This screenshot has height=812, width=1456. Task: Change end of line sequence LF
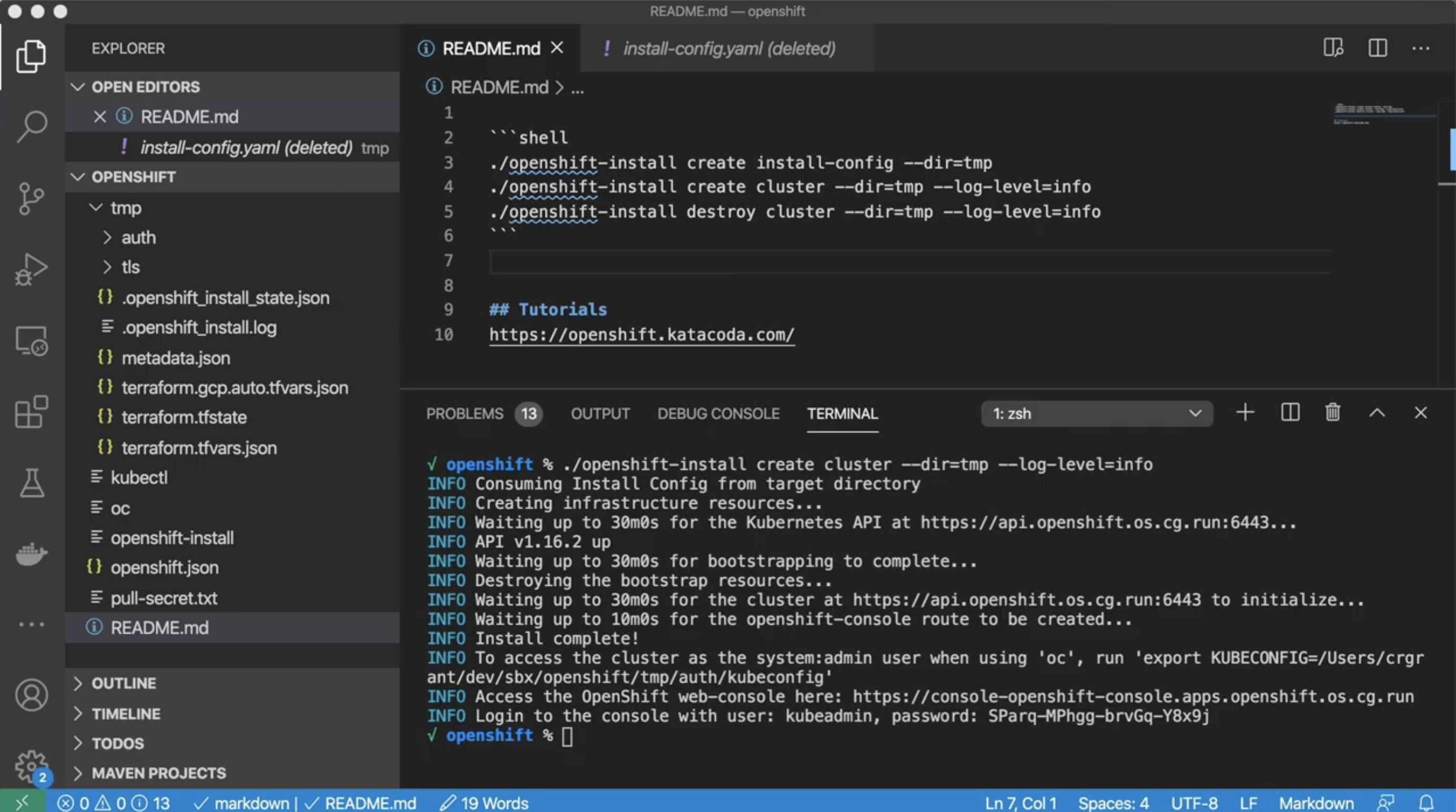pos(1248,803)
